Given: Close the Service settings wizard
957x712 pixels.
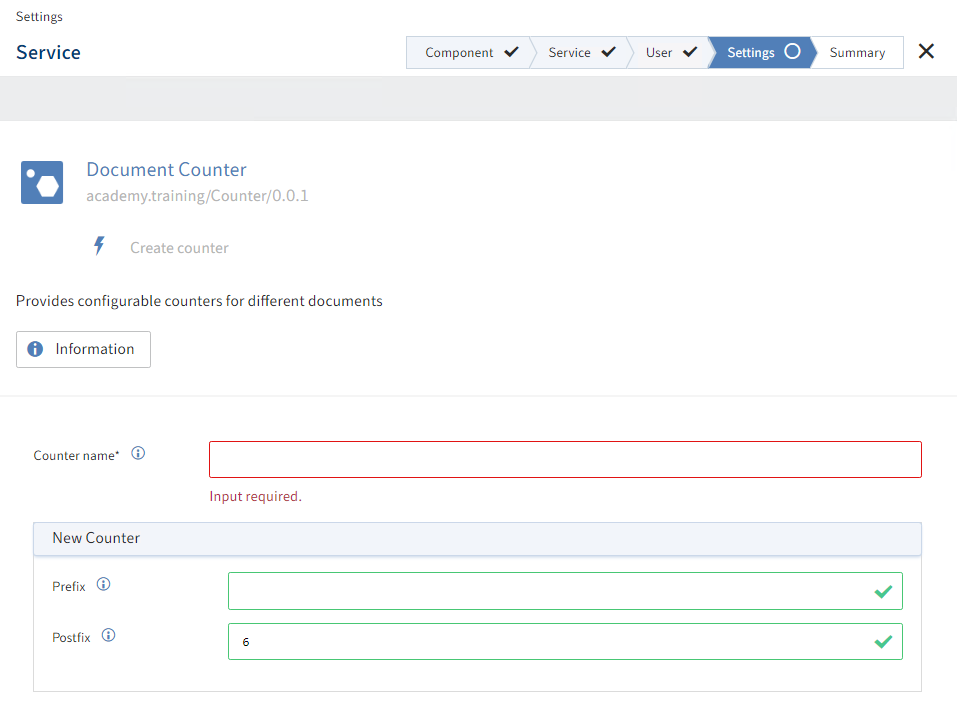Looking at the screenshot, I should (926, 52).
